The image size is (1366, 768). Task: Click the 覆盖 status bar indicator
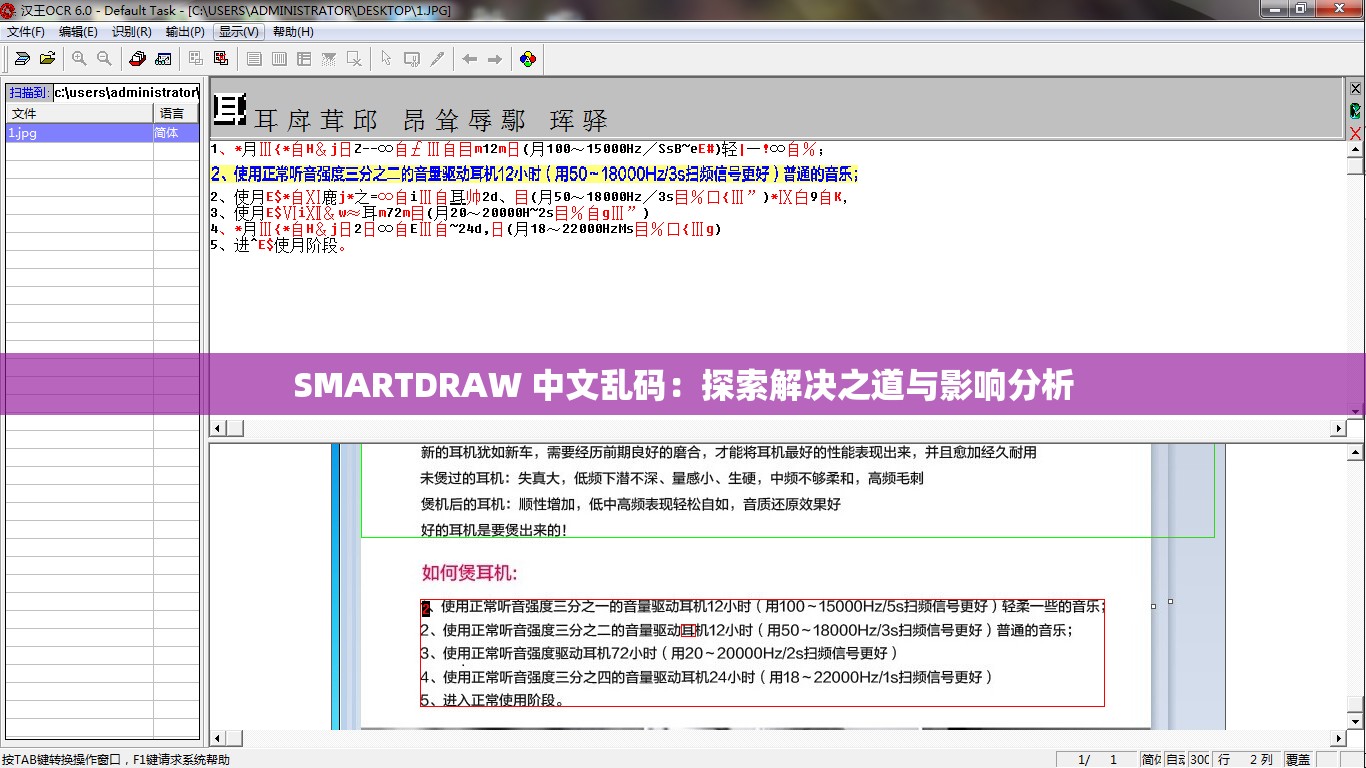pos(1298,759)
